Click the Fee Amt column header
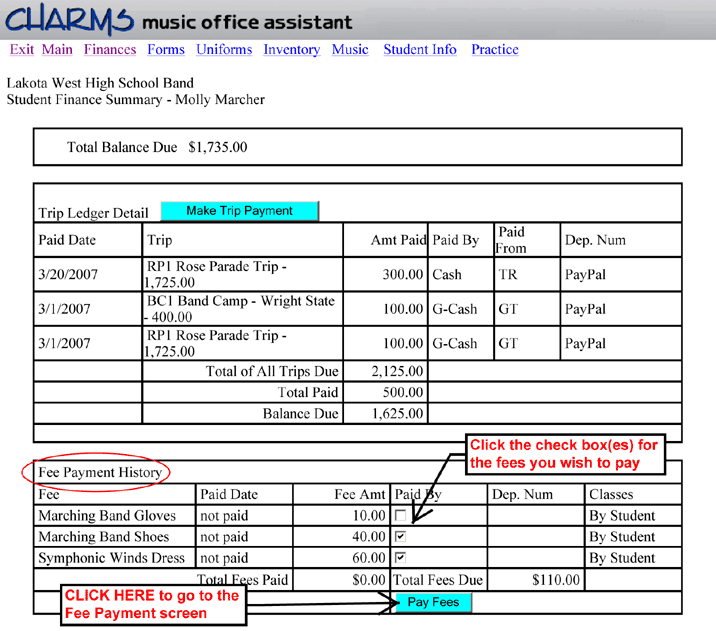 (360, 494)
